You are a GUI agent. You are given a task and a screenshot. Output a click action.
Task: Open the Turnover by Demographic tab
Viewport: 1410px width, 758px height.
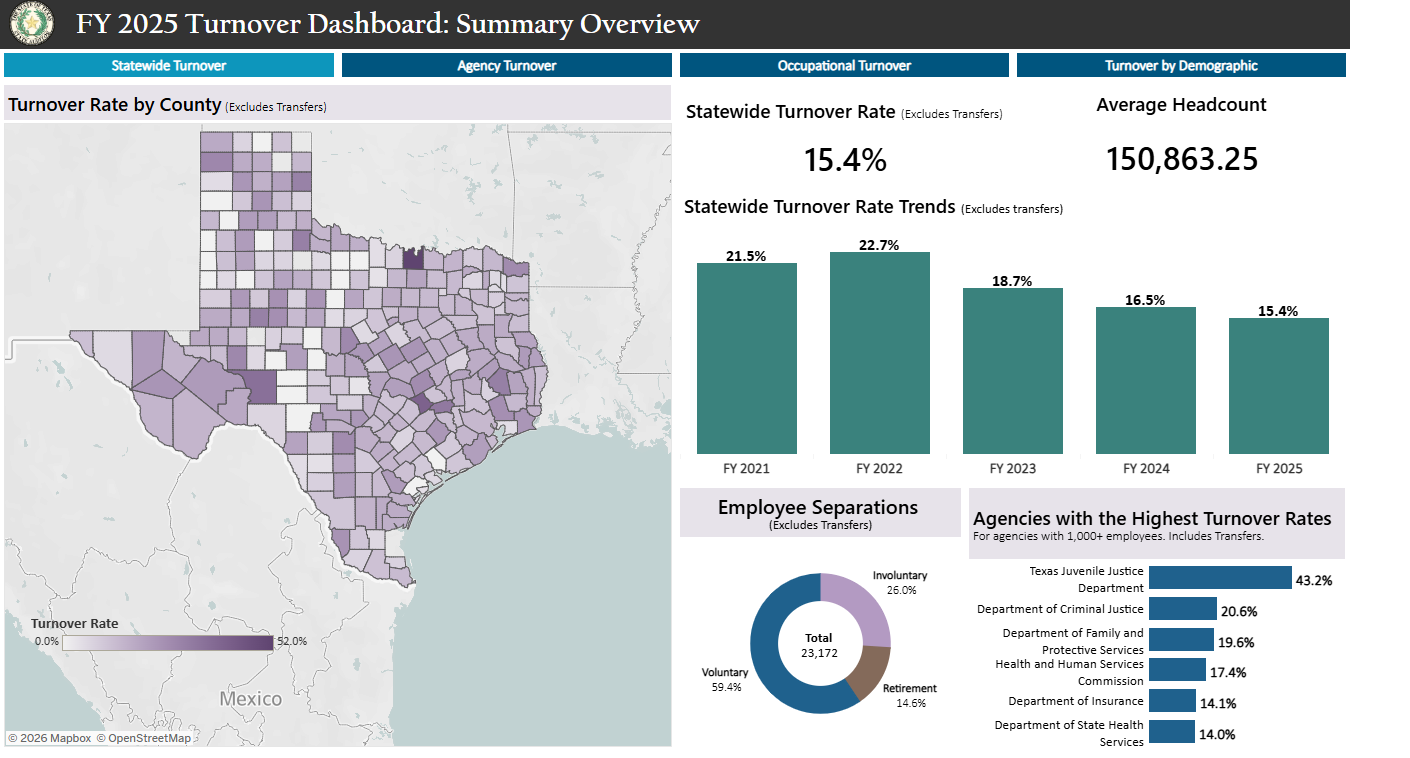(1182, 65)
